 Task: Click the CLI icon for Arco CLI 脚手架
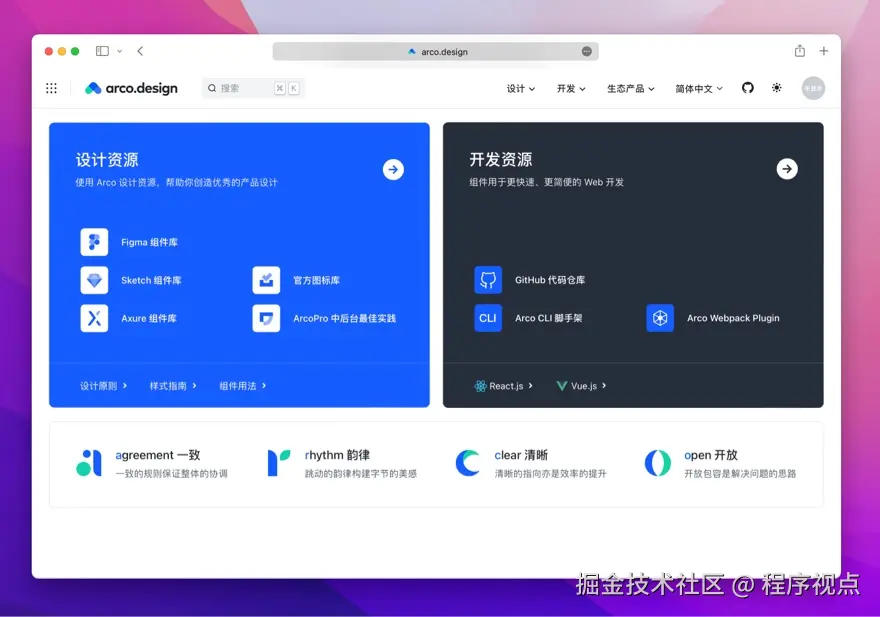coord(488,318)
